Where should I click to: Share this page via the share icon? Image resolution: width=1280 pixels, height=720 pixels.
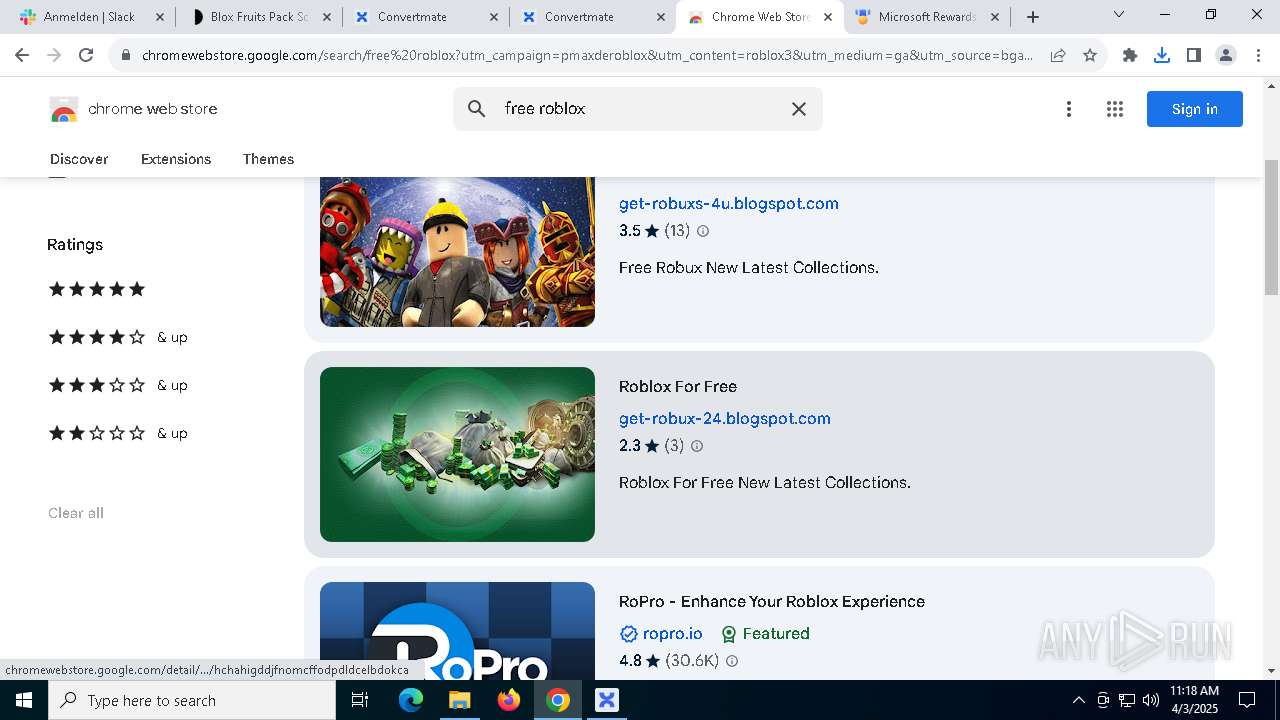(1058, 55)
